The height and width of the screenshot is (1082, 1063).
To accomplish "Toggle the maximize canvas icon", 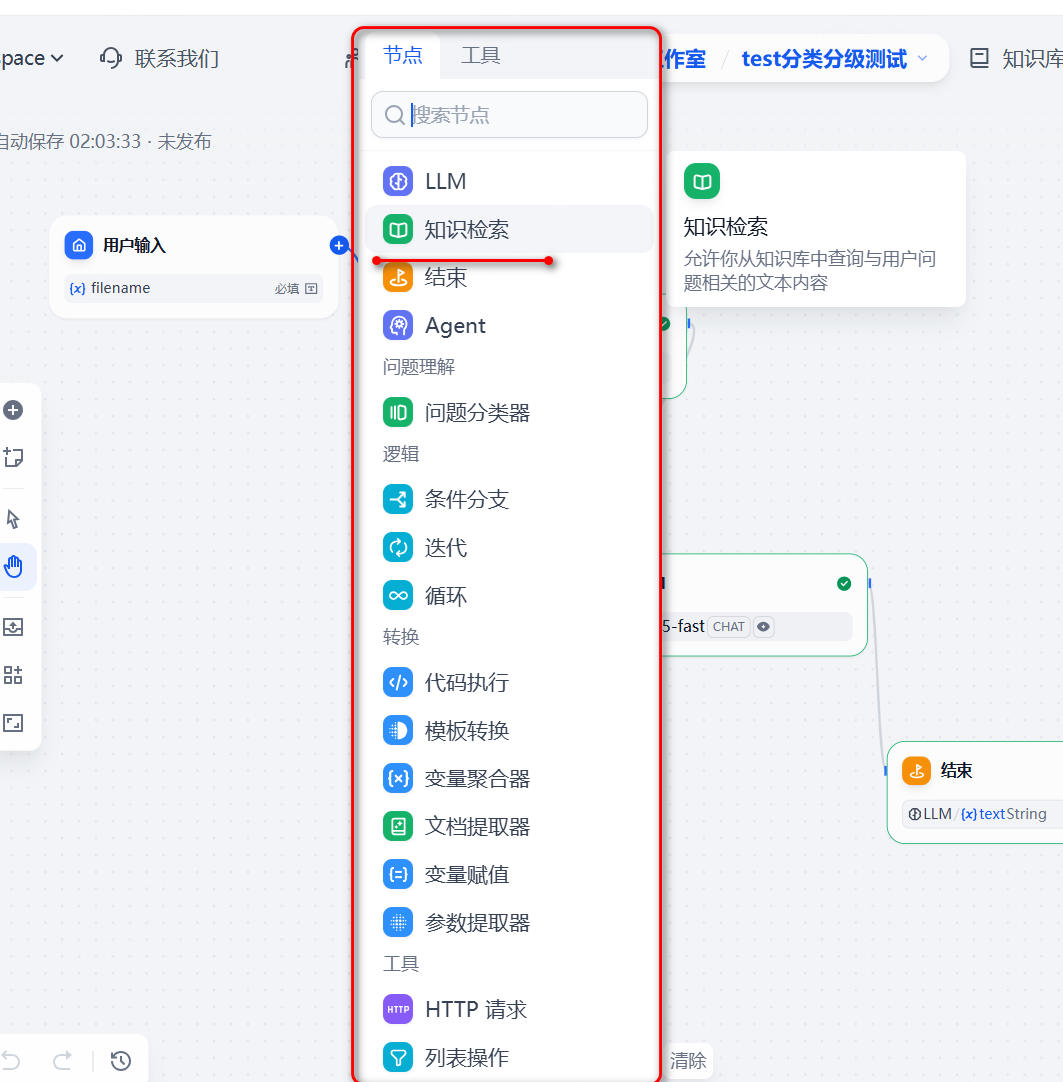I will 13,723.
